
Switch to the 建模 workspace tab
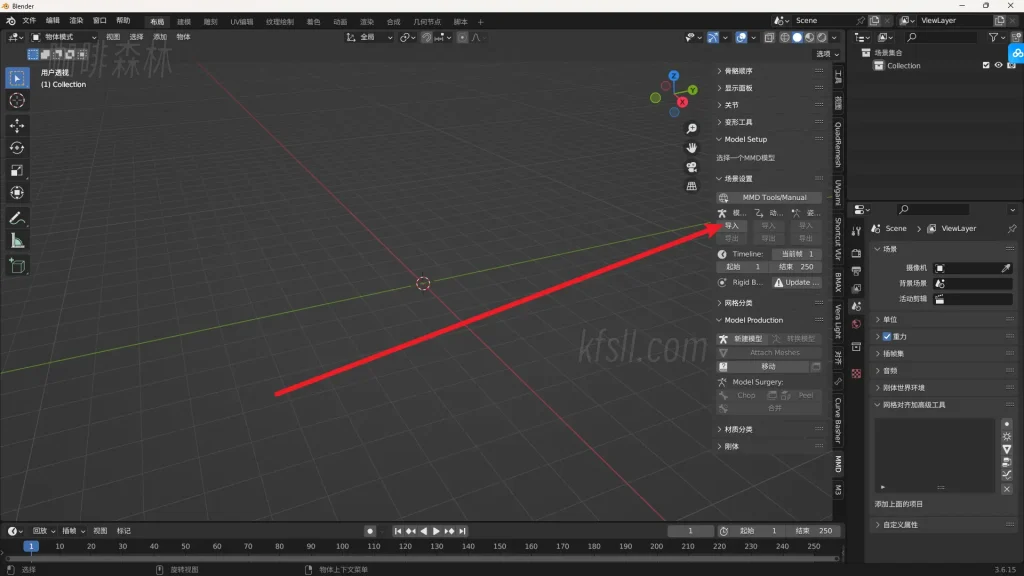184,21
